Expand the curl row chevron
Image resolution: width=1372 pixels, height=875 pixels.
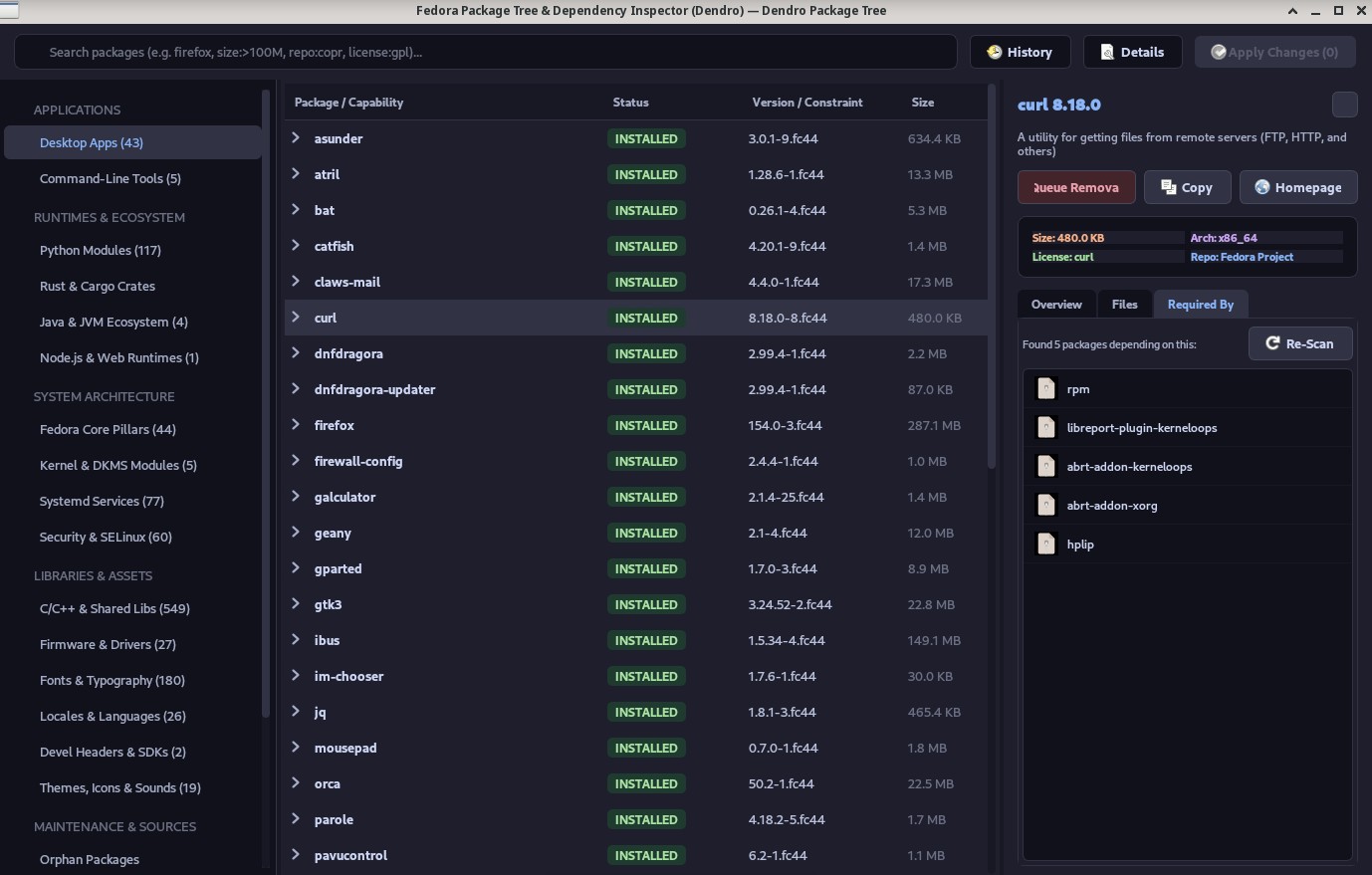296,318
